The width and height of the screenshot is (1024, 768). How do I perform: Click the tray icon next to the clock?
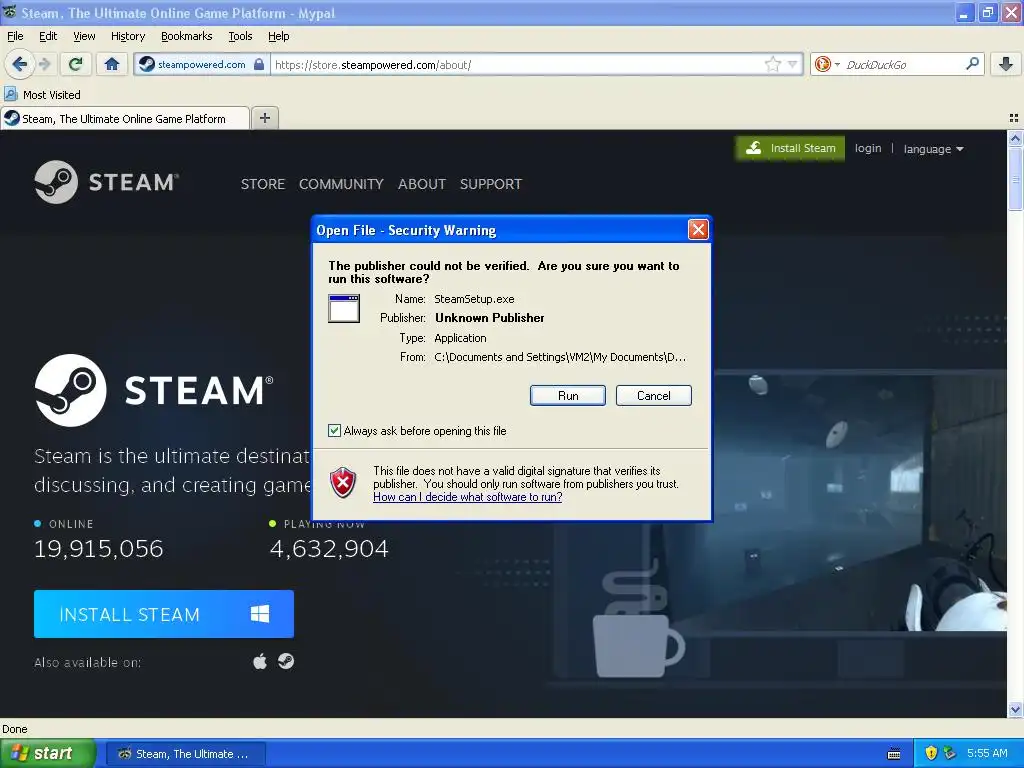pyautogui.click(x=950, y=754)
